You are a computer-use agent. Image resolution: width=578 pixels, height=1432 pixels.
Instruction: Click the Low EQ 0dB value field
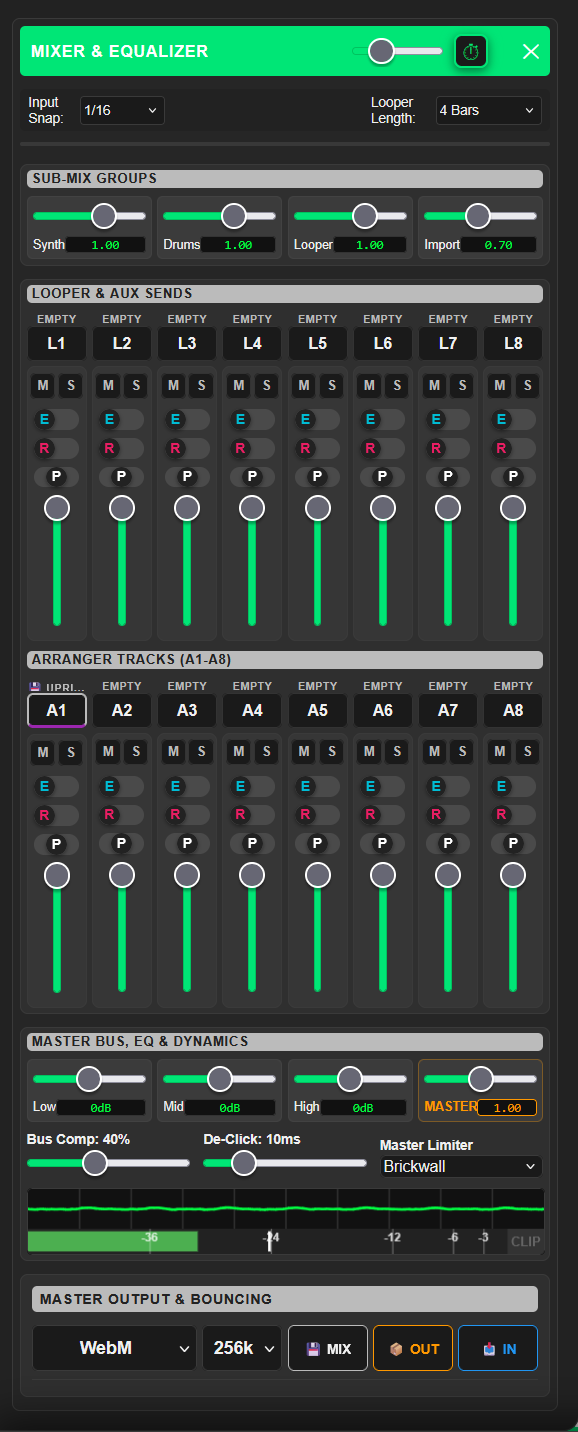[101, 1108]
